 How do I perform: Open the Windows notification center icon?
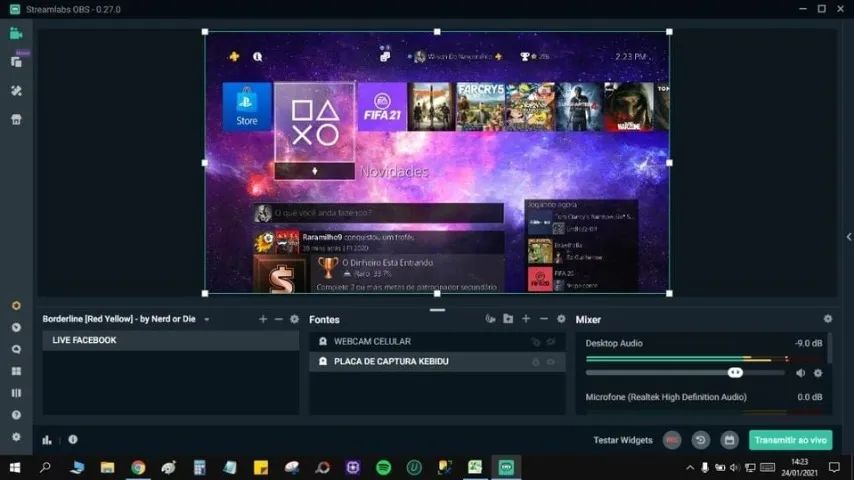pyautogui.click(x=834, y=467)
